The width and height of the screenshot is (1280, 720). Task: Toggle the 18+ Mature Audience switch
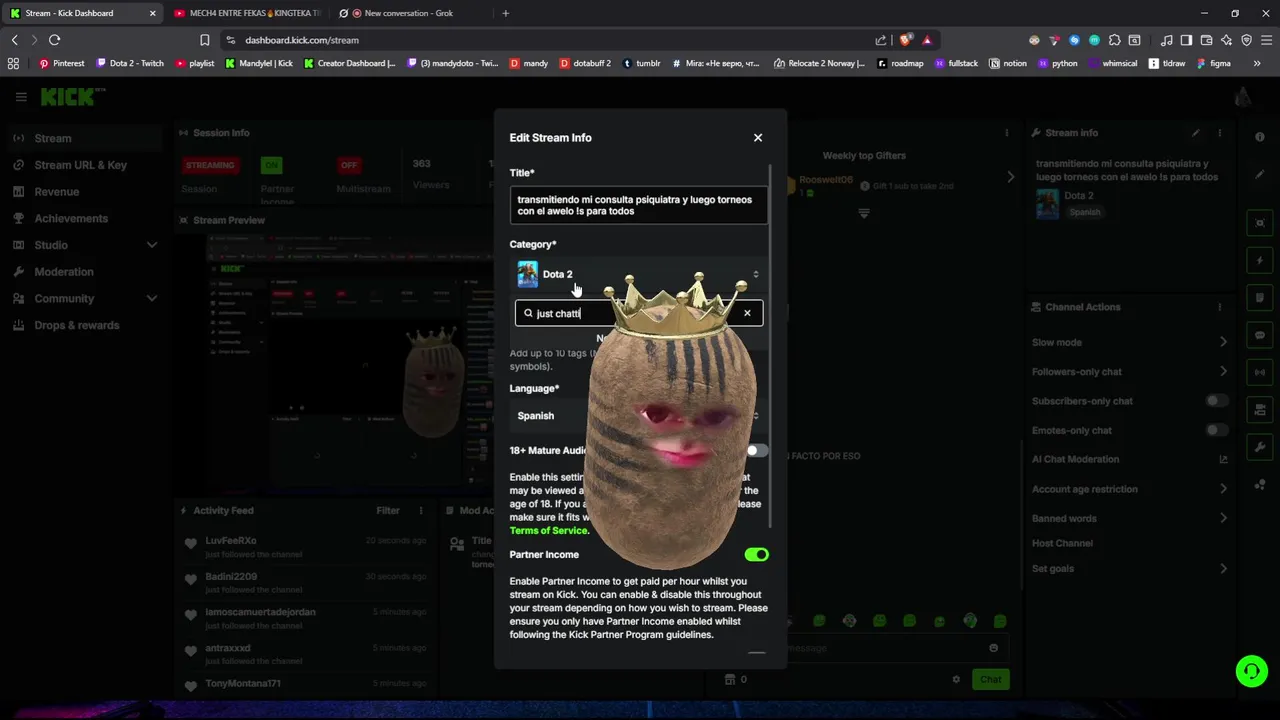(757, 451)
